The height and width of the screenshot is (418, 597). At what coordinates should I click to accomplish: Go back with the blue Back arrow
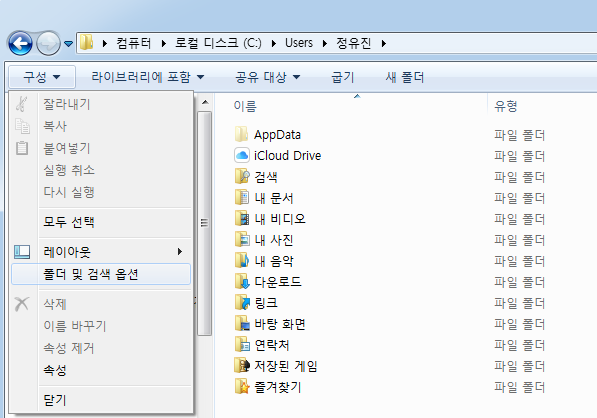coord(20,43)
